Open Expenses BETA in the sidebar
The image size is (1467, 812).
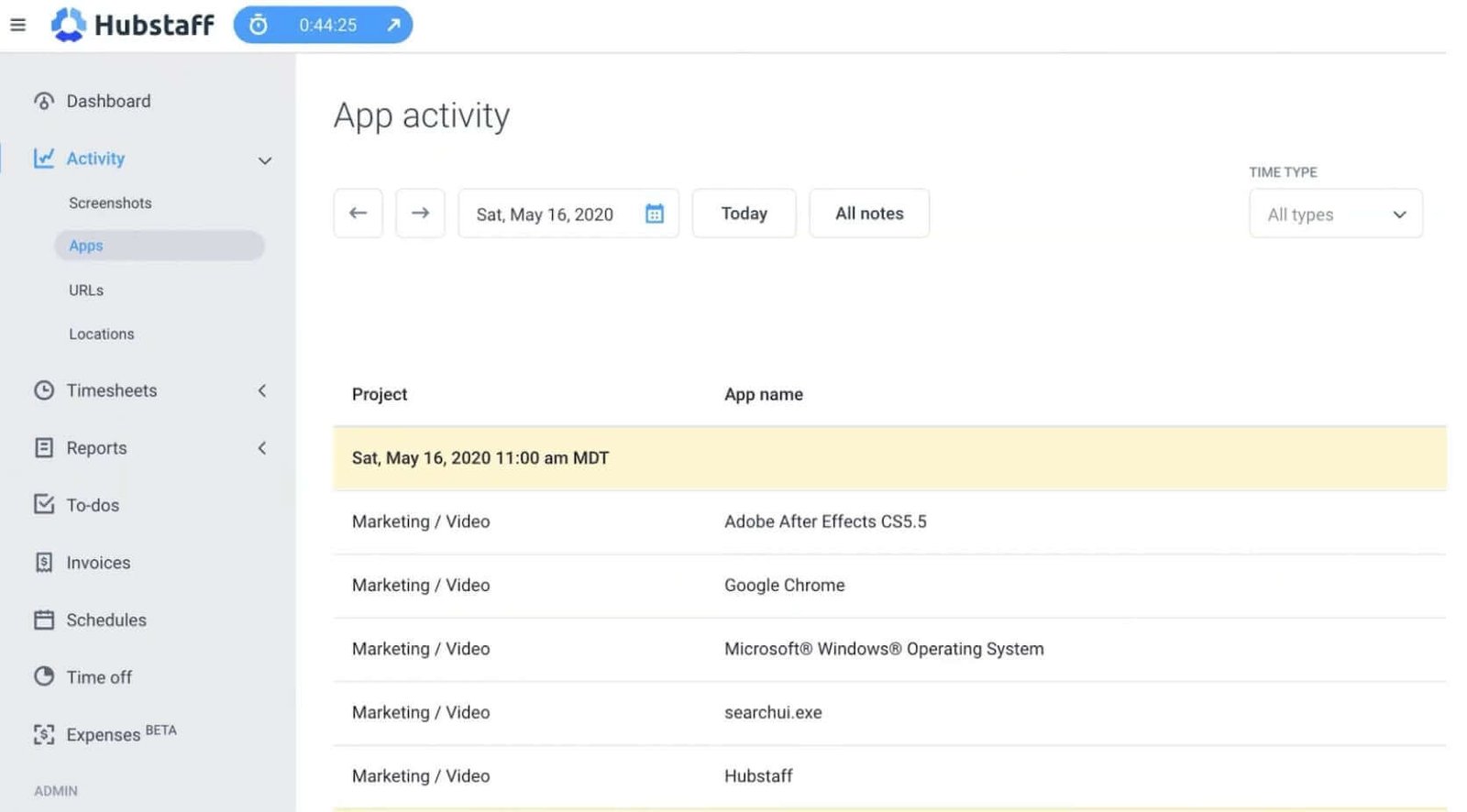pos(121,733)
